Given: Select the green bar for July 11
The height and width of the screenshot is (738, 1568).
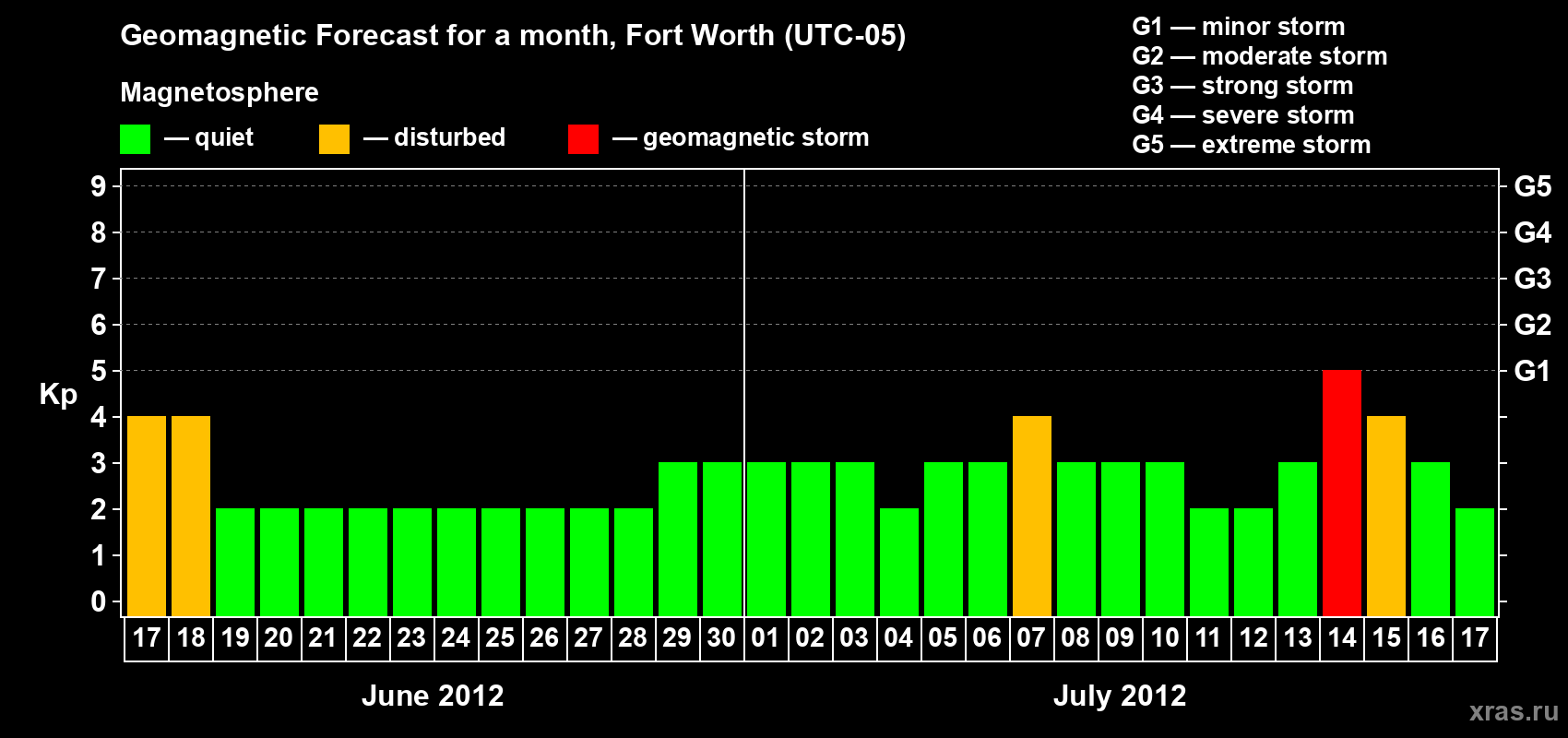Looking at the screenshot, I should click(1209, 562).
